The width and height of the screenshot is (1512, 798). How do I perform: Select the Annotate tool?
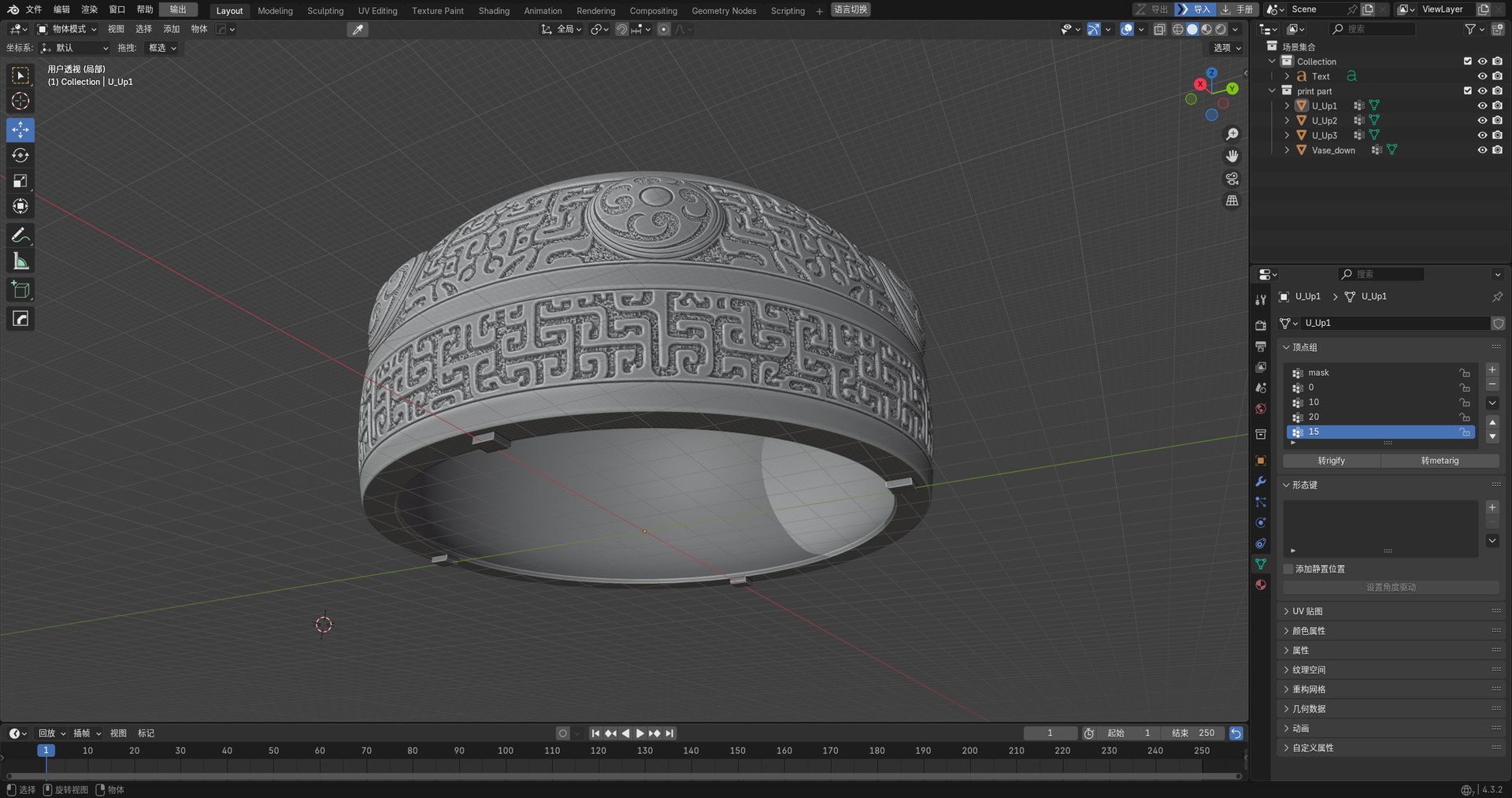(20, 236)
